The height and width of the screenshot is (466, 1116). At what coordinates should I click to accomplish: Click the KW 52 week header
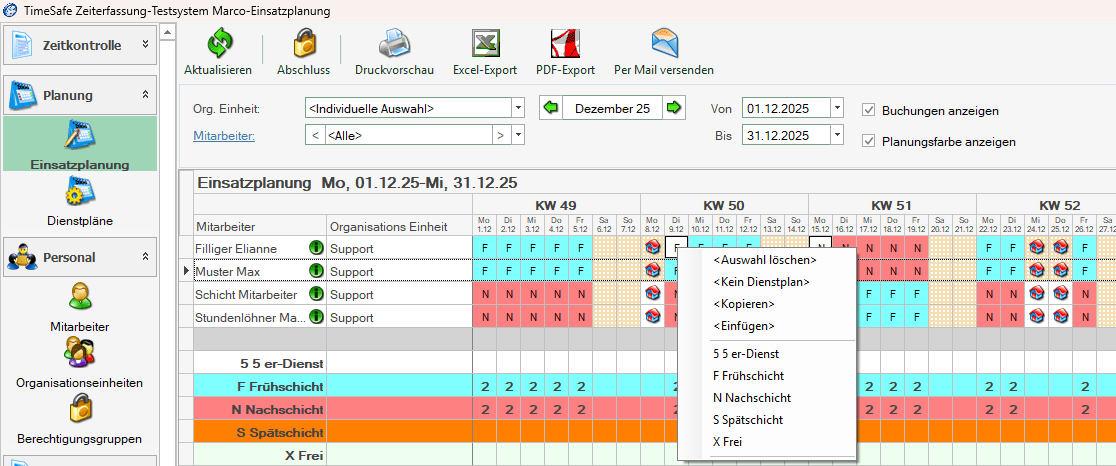(x=1060, y=206)
